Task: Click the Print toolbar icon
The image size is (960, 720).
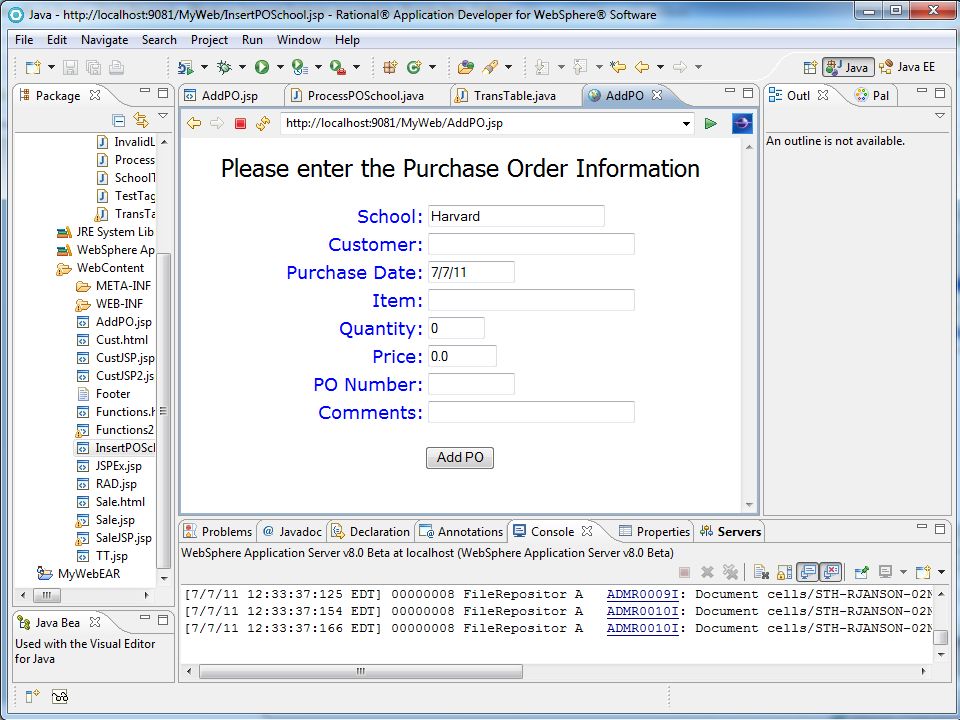Action: (x=116, y=67)
